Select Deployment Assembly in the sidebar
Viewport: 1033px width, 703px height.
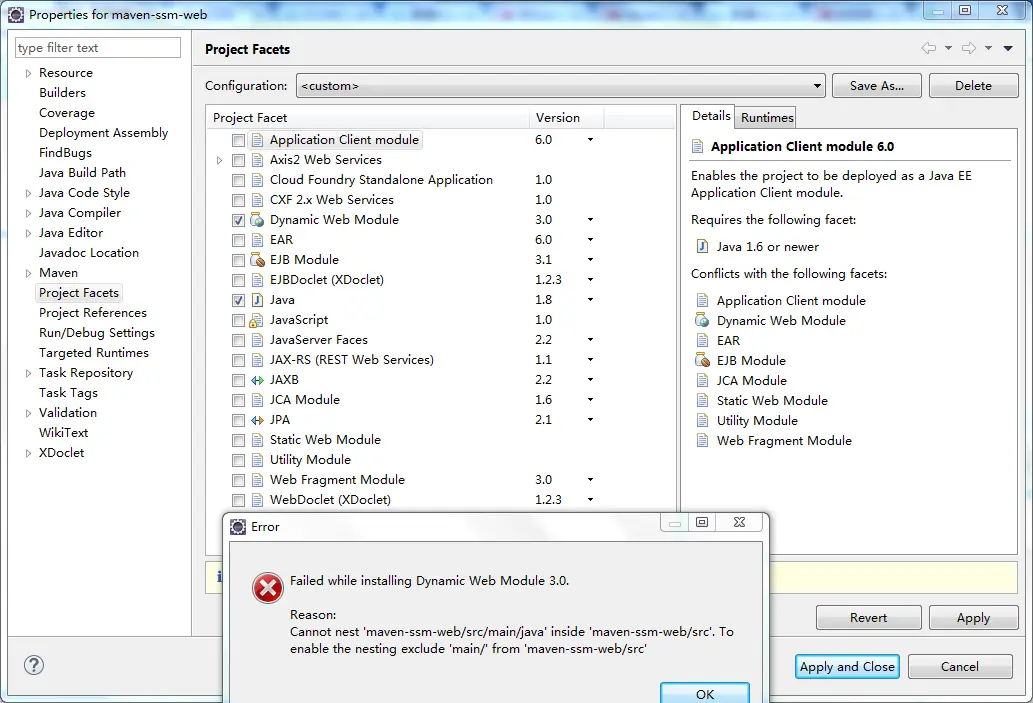[103, 133]
